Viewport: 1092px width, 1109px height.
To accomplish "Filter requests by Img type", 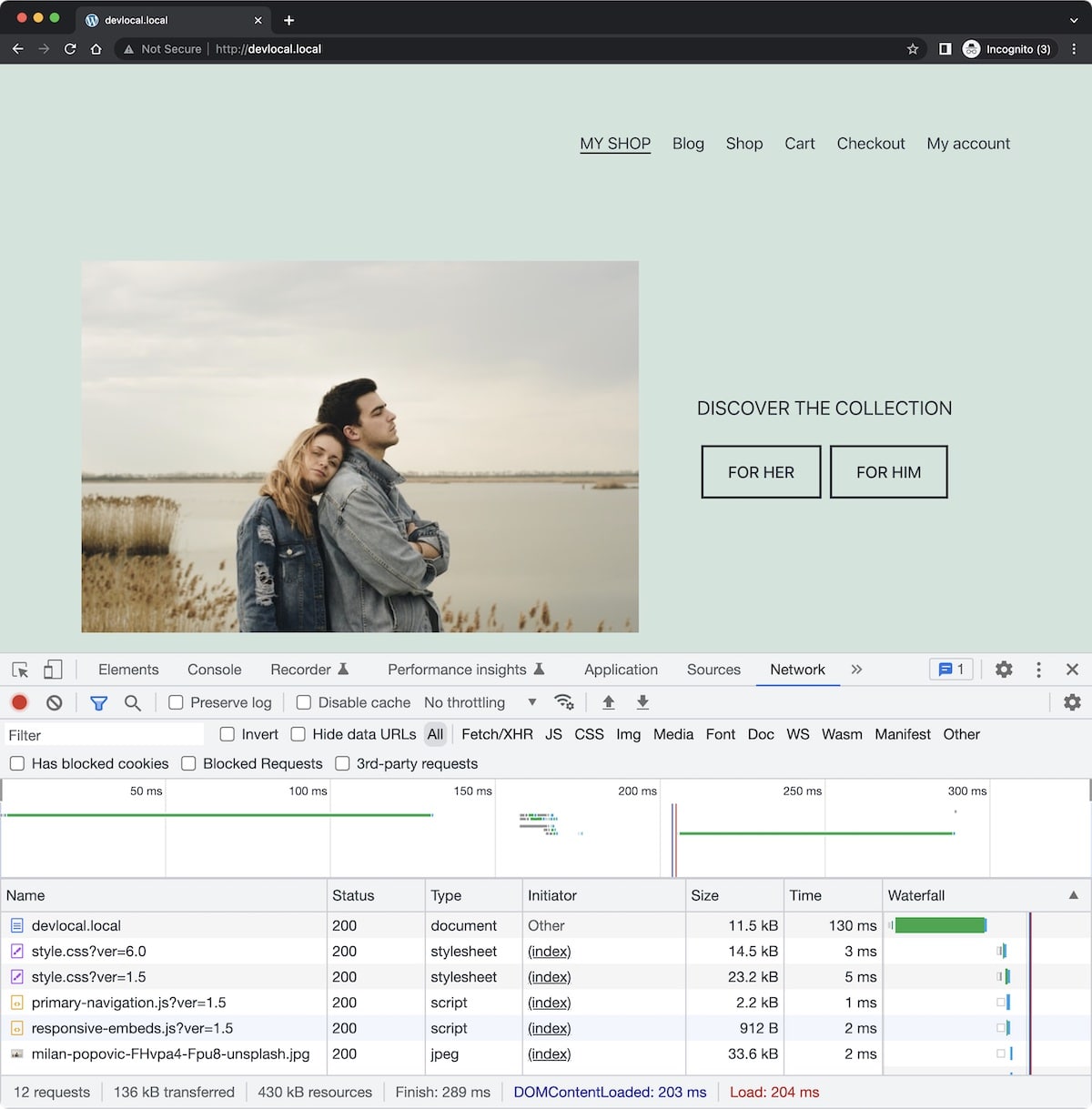I will 628,734.
